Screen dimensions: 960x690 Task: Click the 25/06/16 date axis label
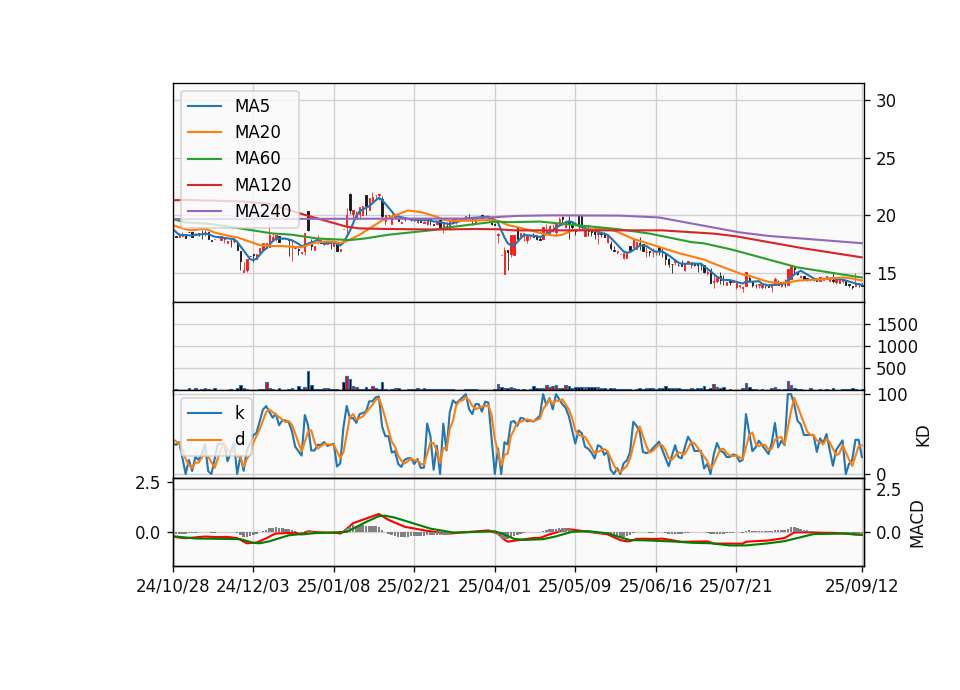pos(656,586)
